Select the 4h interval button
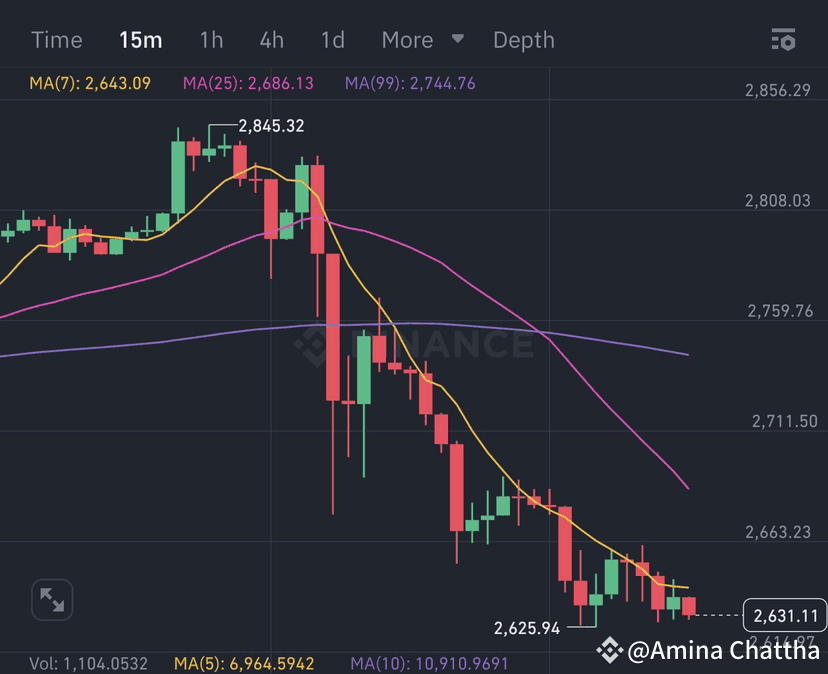This screenshot has width=828, height=674. click(x=271, y=40)
